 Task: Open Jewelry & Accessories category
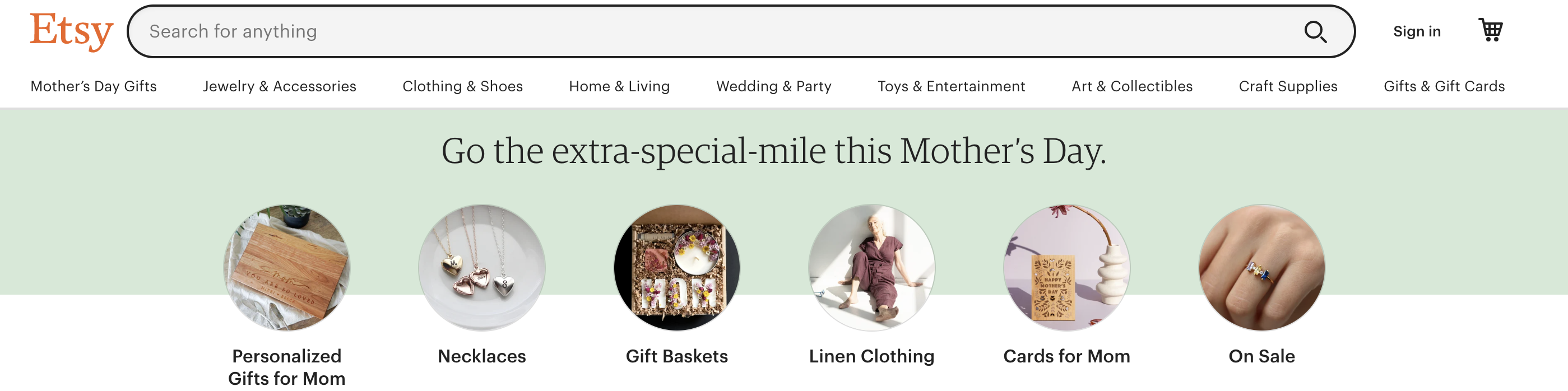click(x=280, y=86)
